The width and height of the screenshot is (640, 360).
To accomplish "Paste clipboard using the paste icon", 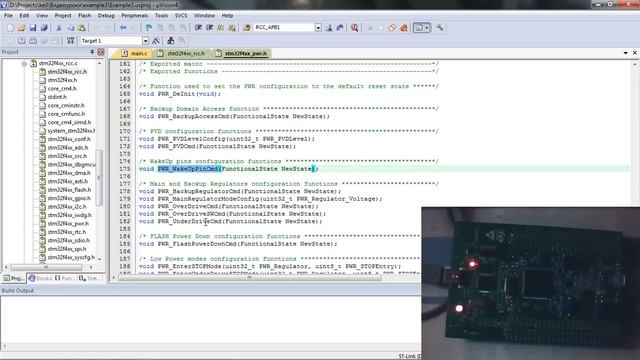I will [82, 28].
